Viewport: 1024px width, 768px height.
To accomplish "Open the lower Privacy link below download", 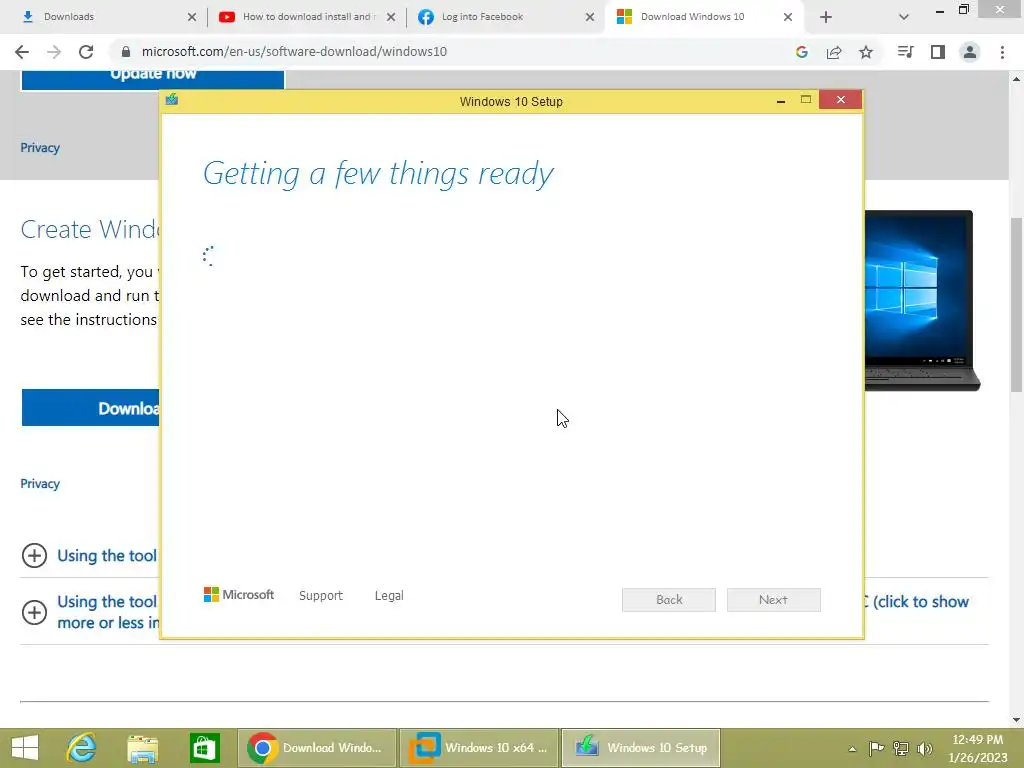I will 40,484.
